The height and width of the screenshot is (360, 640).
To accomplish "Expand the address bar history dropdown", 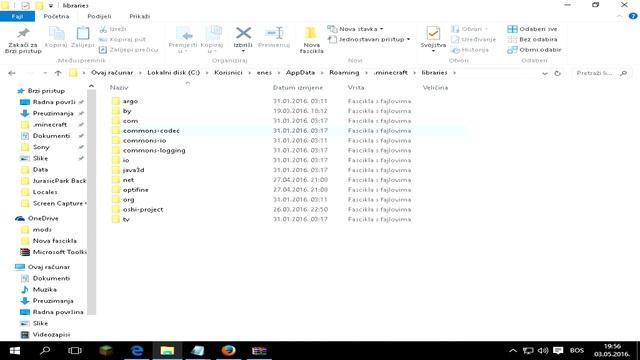I will click(545, 73).
